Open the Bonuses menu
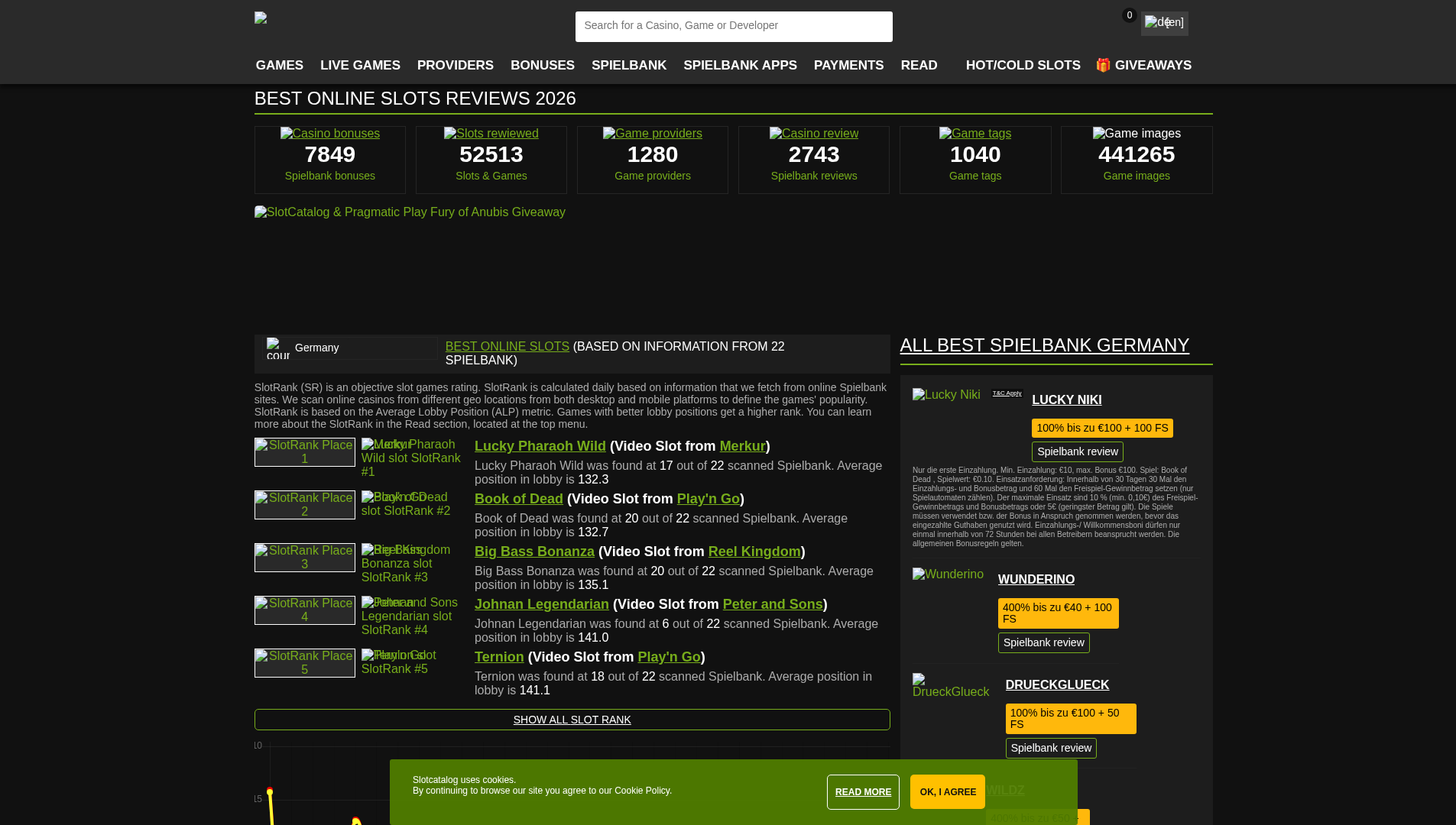1456x825 pixels. [543, 66]
